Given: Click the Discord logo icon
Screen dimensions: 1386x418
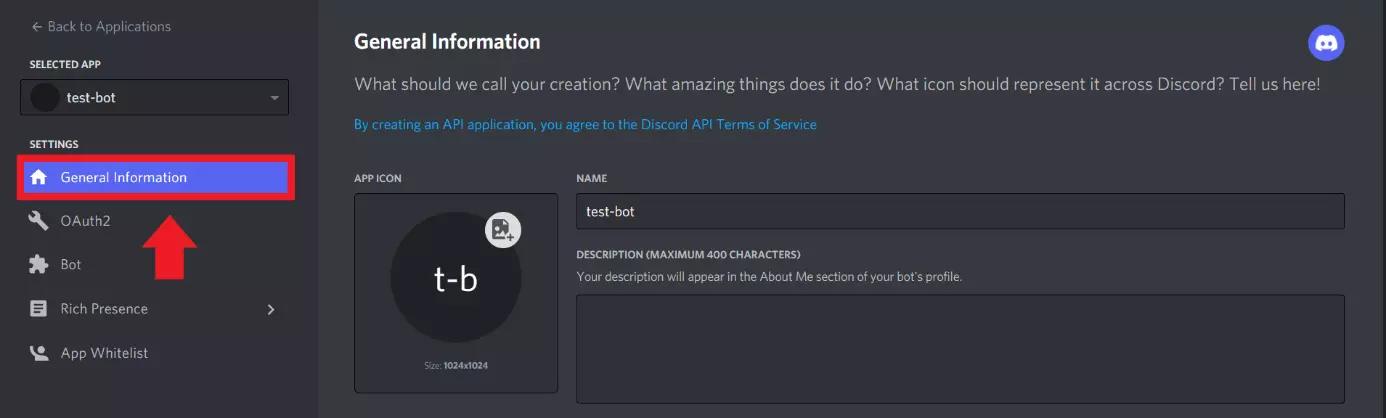Looking at the screenshot, I should click(1326, 43).
